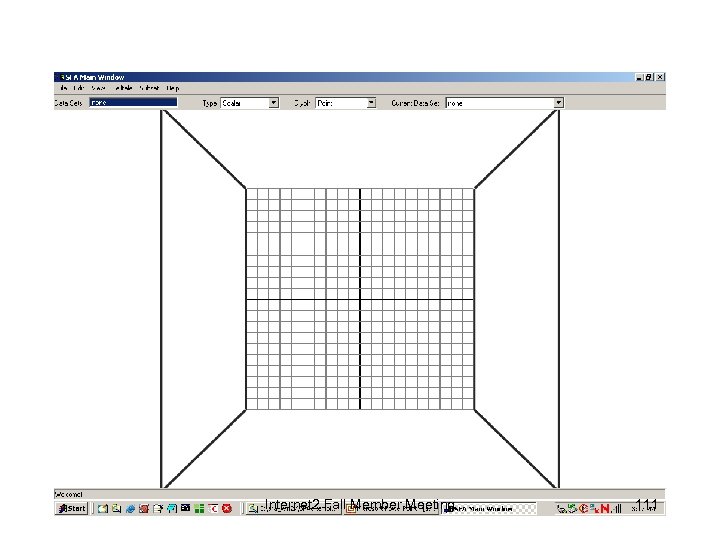Click the red camera-like quick launch icon

click(144, 508)
